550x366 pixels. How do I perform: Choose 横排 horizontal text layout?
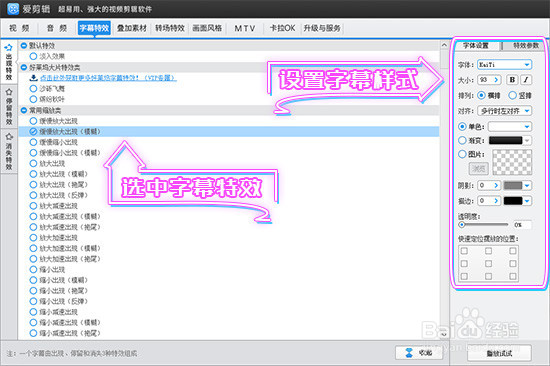[482, 95]
